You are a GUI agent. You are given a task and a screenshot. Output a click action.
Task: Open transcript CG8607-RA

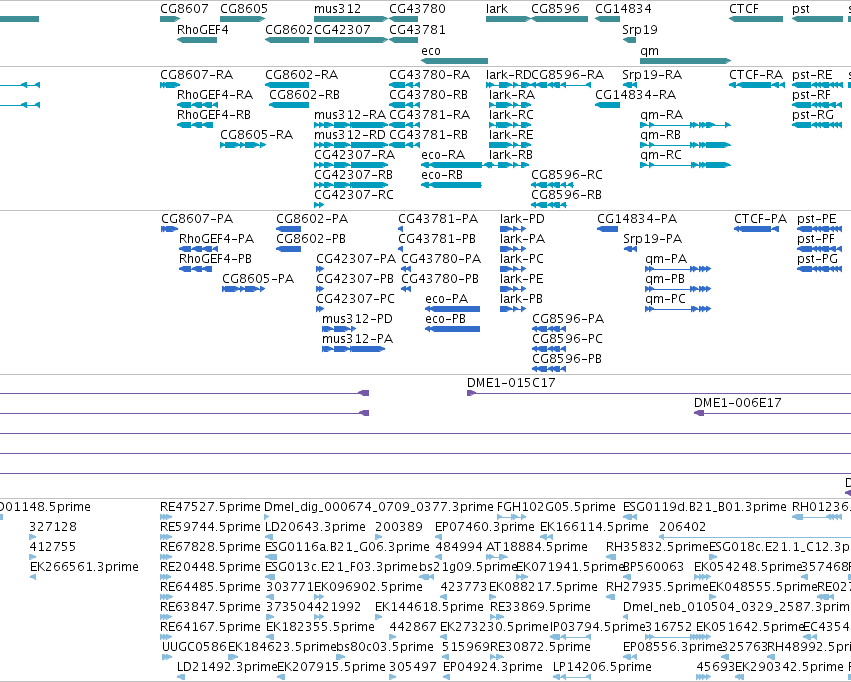[196, 74]
